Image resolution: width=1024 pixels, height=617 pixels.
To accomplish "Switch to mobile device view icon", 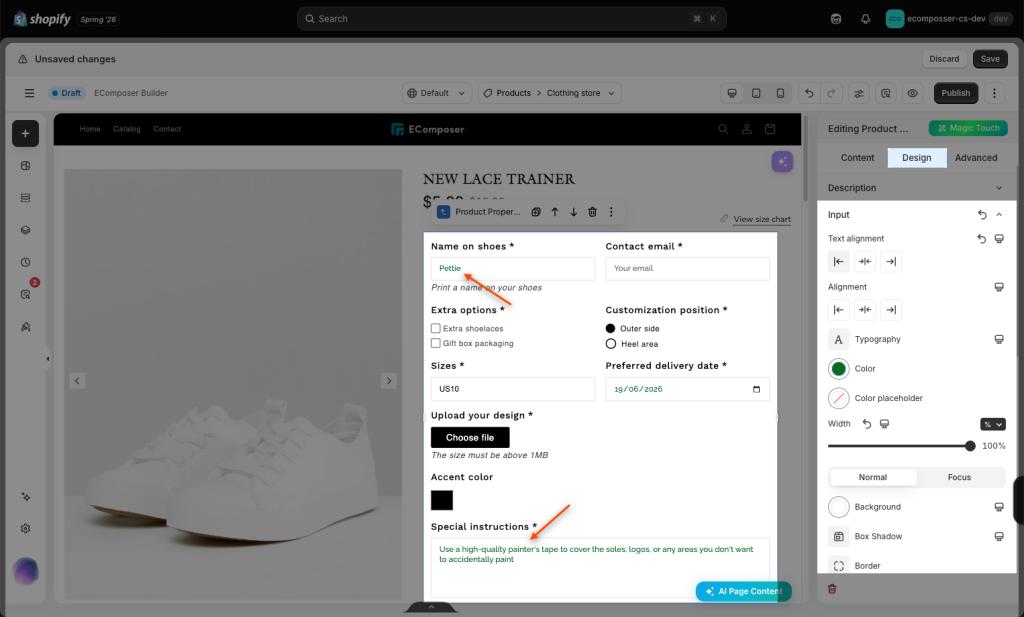I will pyautogui.click(x=780, y=93).
